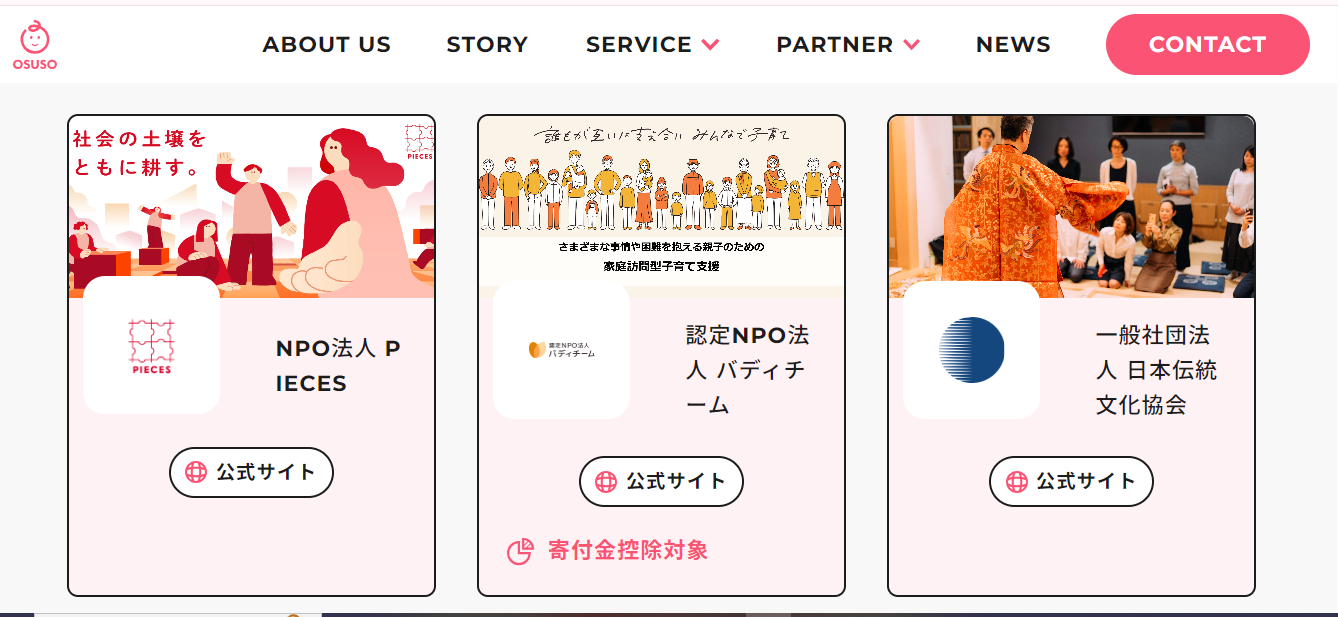The height and width of the screenshot is (617, 1338).
Task: Select the orange バディチーム logo tile
Action: click(x=561, y=350)
